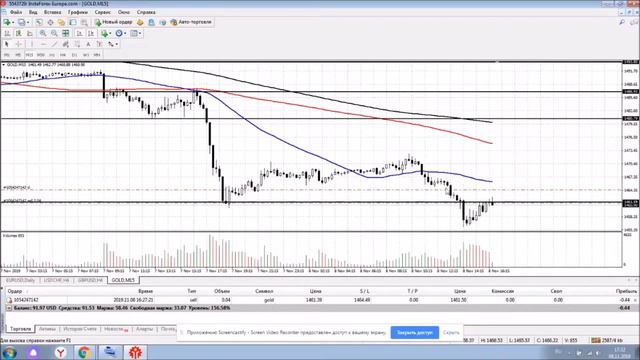Viewport: 640px width, 360px height.
Task: Click the connection status bars icon
Action: [x=596, y=340]
